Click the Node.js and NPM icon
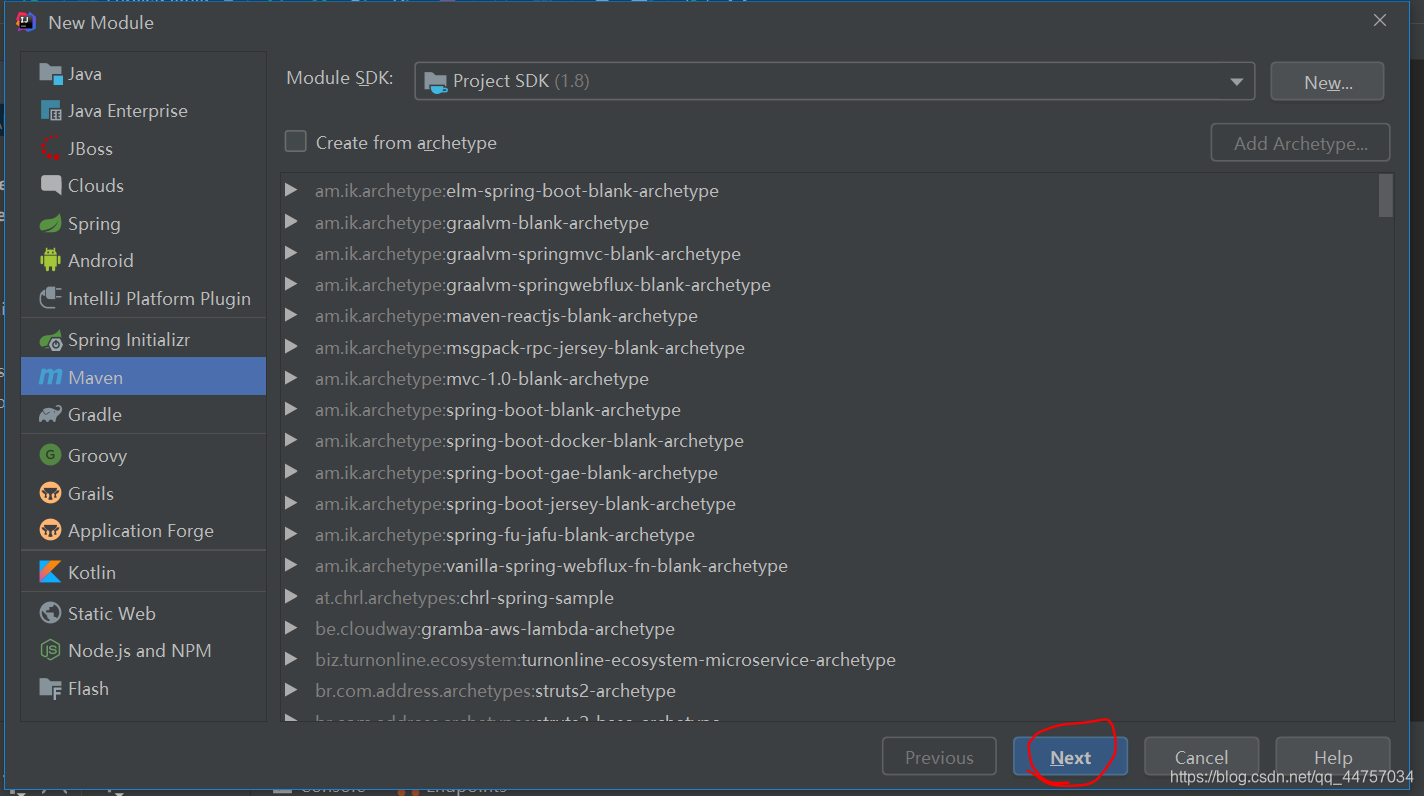 [51, 650]
